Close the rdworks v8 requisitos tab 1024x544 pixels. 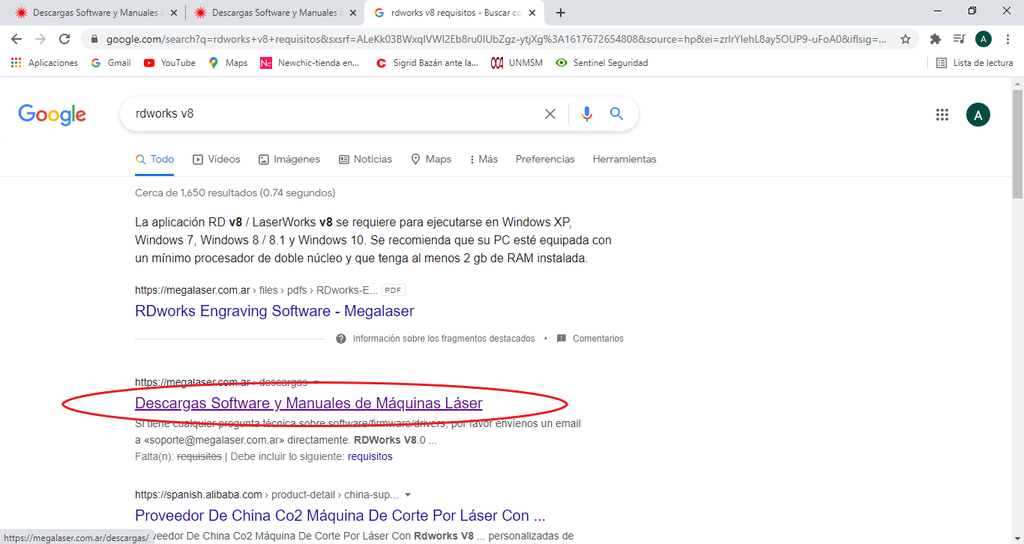pos(532,12)
